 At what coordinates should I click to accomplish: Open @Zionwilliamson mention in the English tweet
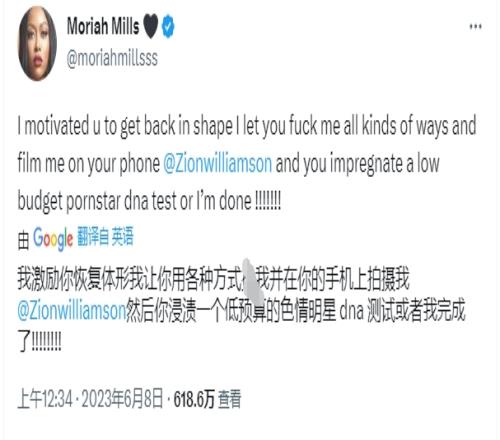(x=218, y=164)
